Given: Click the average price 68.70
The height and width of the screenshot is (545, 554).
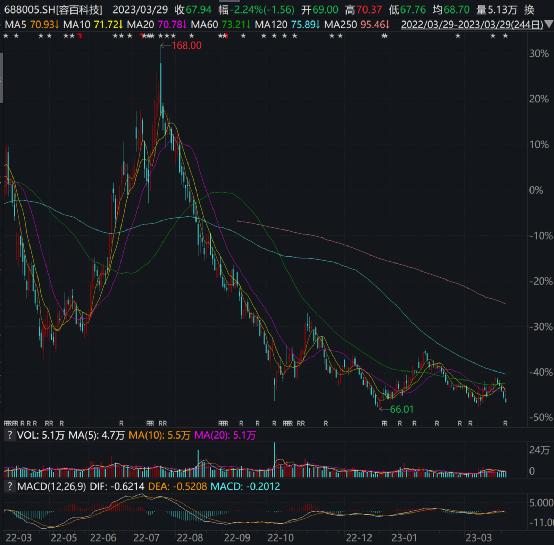Looking at the screenshot, I should [x=456, y=10].
